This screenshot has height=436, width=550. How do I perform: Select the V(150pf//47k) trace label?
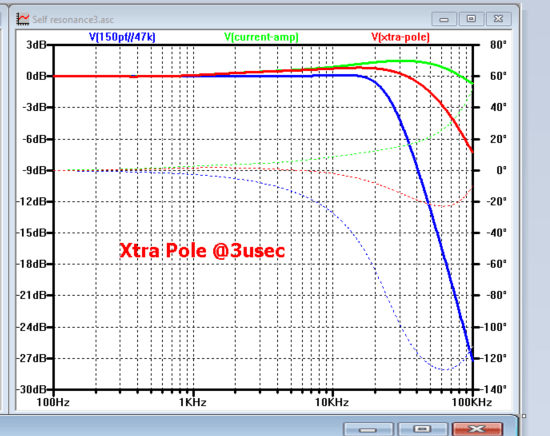(122, 37)
